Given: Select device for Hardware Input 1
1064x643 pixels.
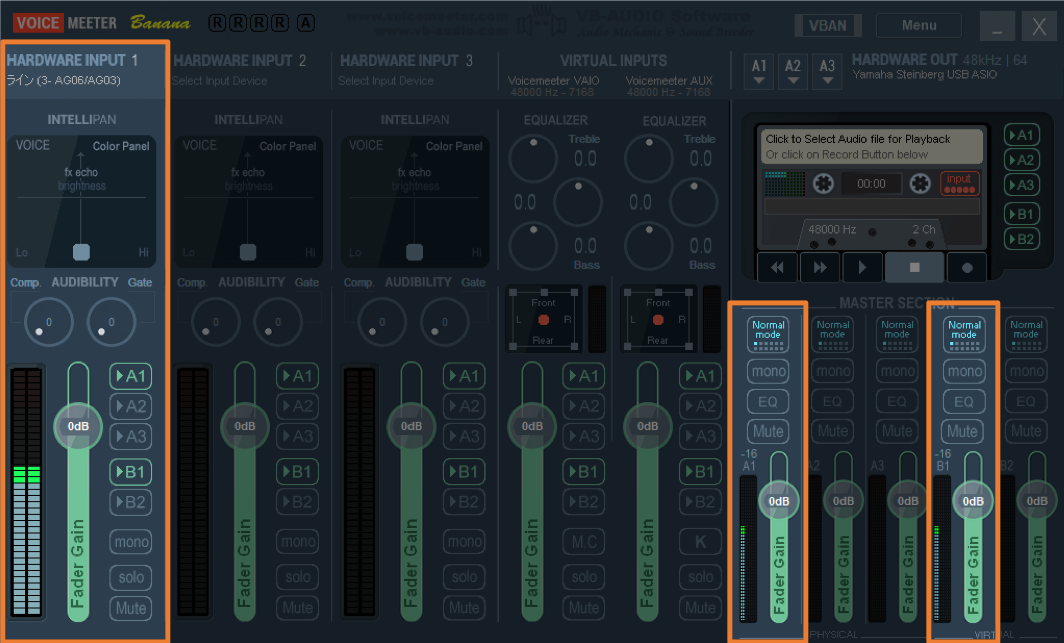Looking at the screenshot, I should 64,81.
